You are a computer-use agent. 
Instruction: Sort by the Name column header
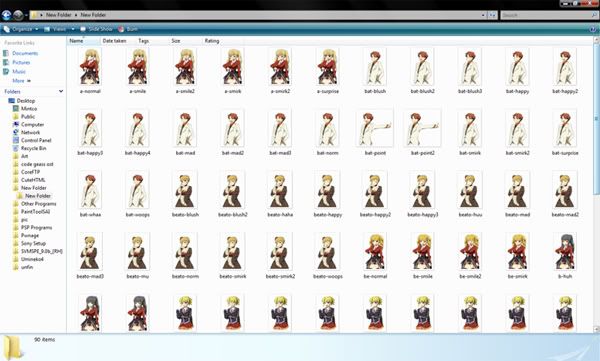pos(84,41)
